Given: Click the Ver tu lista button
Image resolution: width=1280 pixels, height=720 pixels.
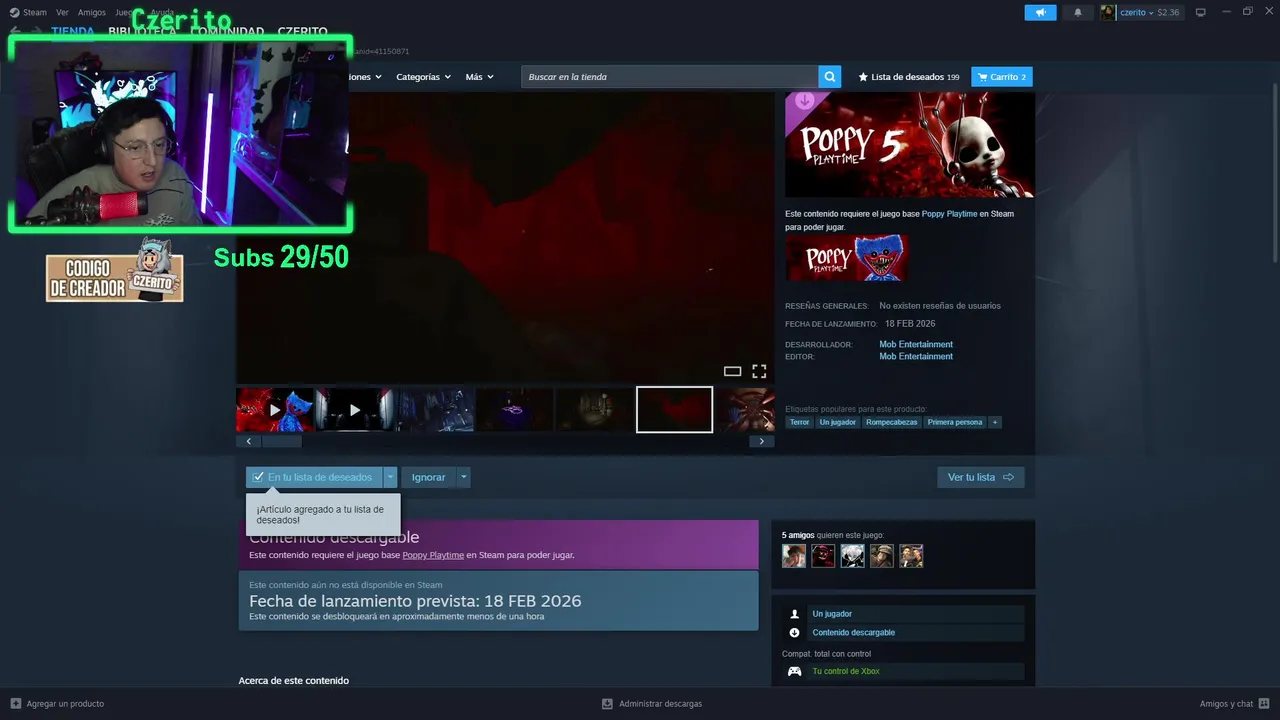Looking at the screenshot, I should (x=981, y=477).
